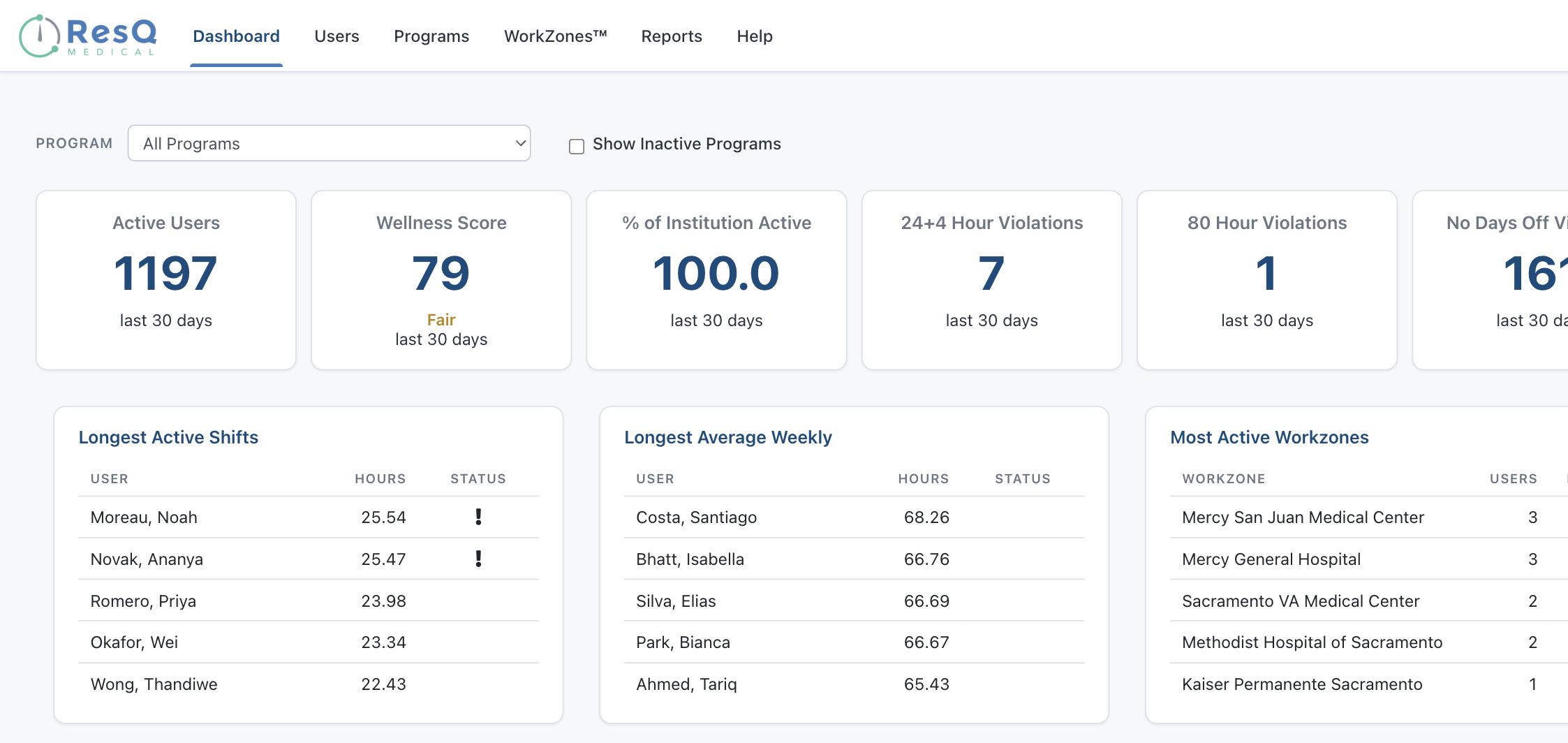
Task: Select Wong, Thandiwe row
Action: (x=309, y=684)
